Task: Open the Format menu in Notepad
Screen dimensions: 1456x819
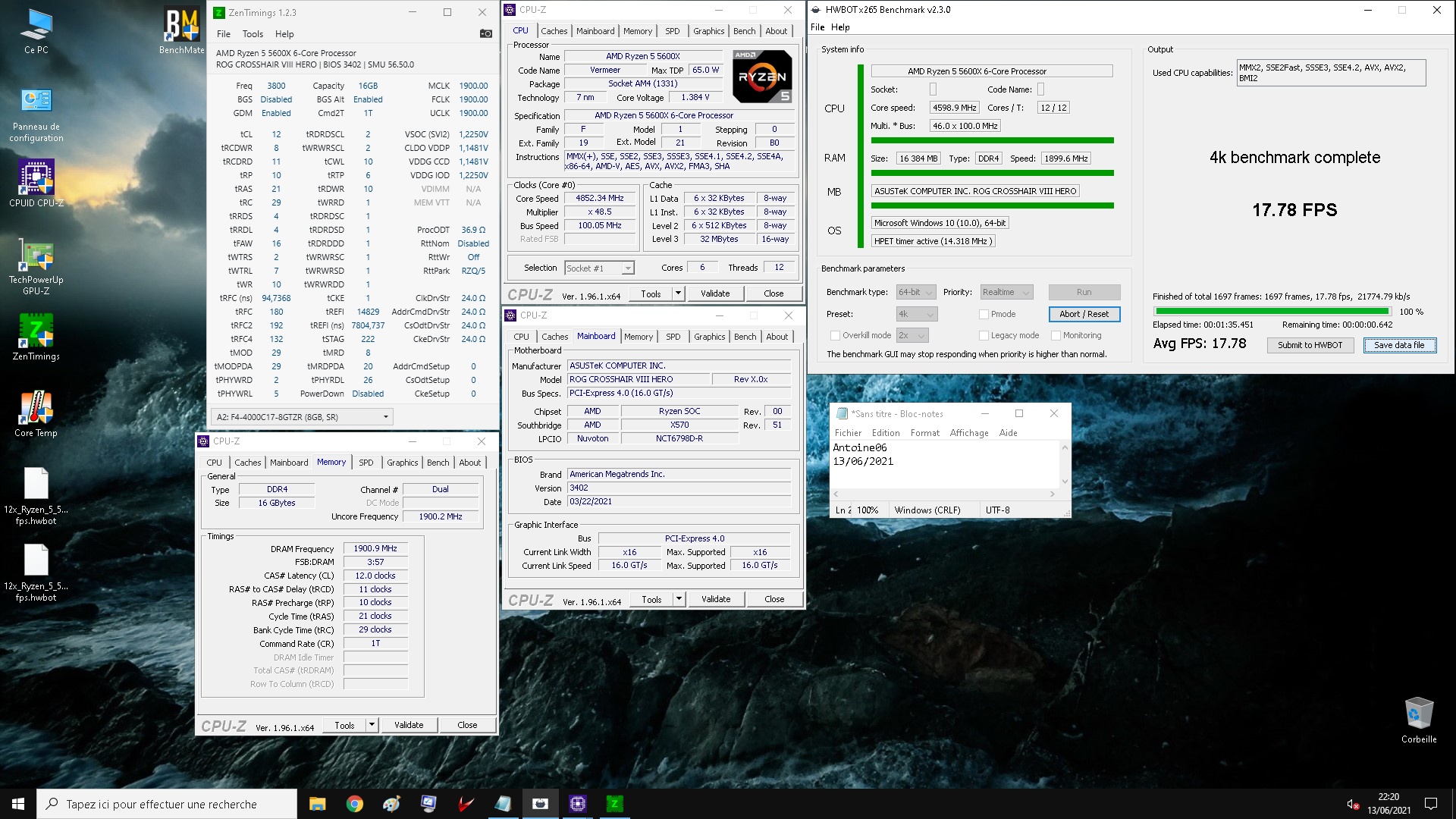Action: click(x=924, y=433)
